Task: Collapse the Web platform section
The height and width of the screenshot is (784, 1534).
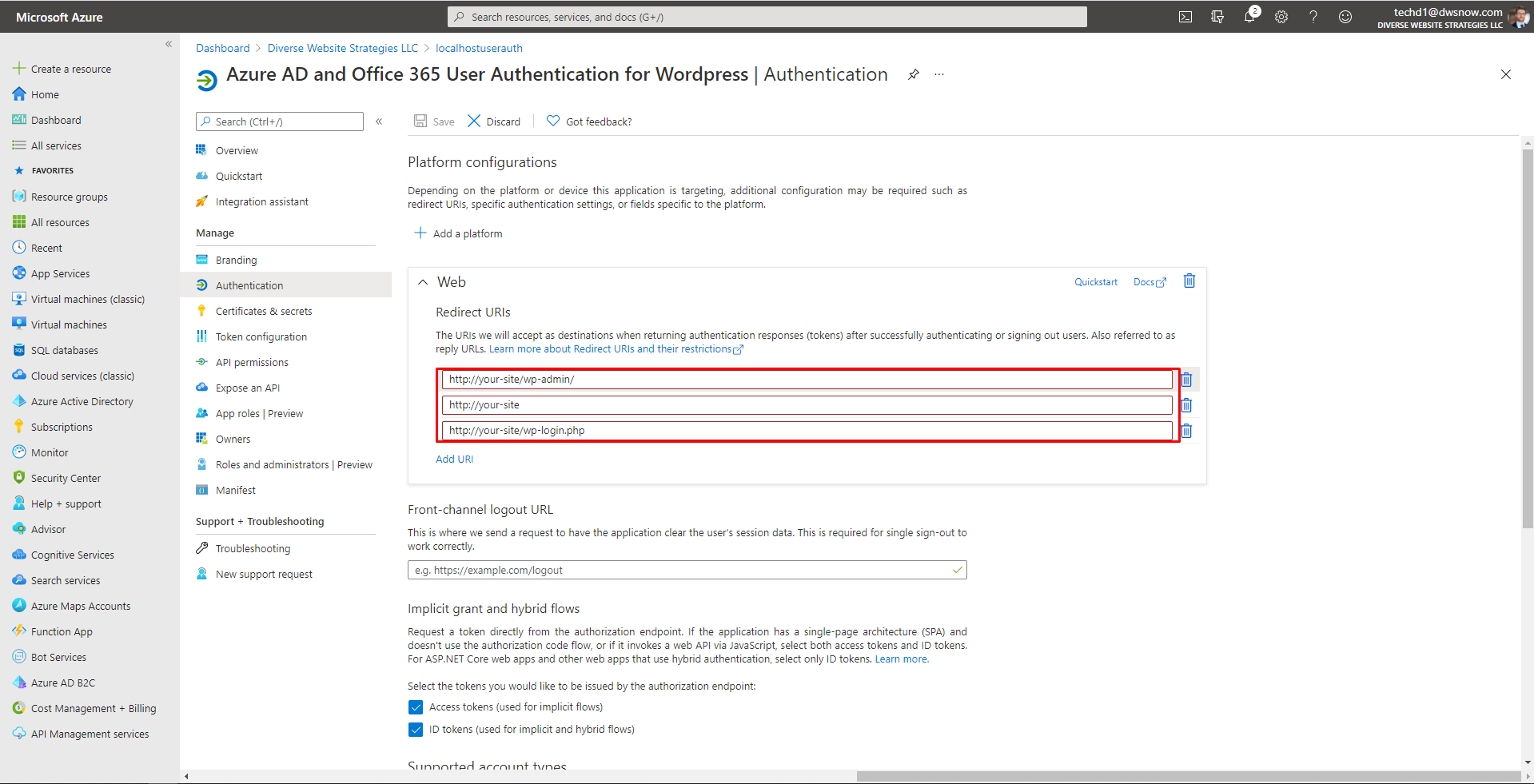Action: click(423, 282)
